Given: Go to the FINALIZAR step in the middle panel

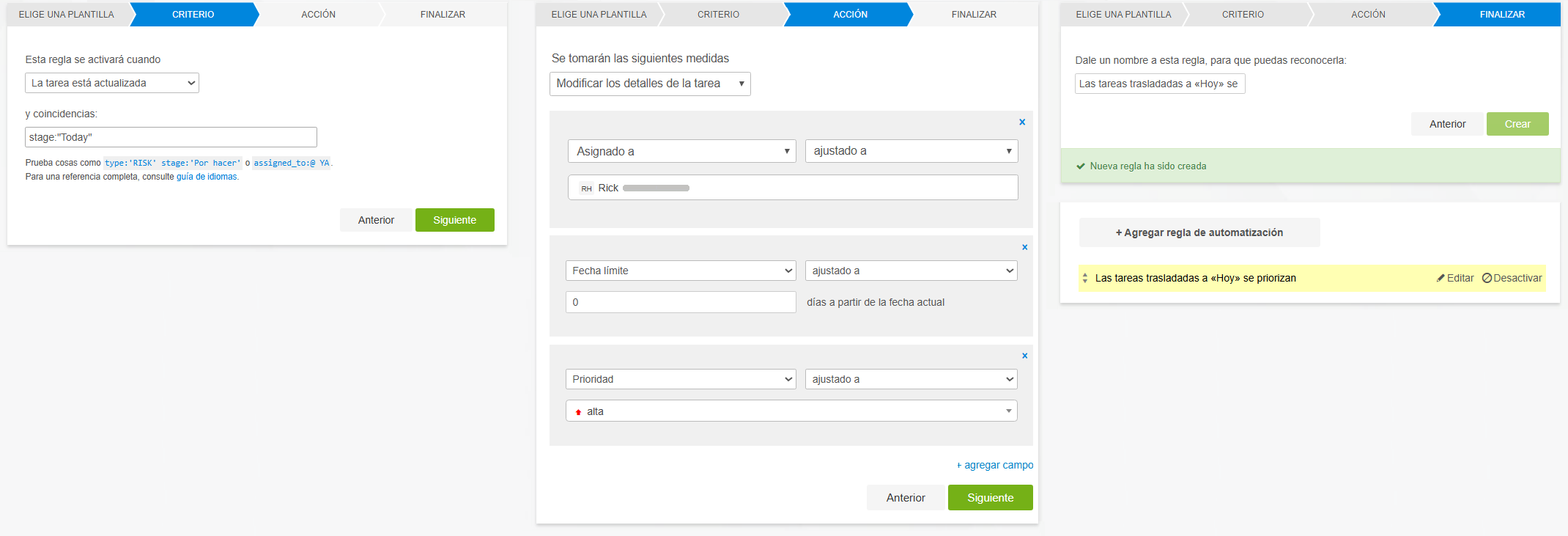Looking at the screenshot, I should coord(973,15).
